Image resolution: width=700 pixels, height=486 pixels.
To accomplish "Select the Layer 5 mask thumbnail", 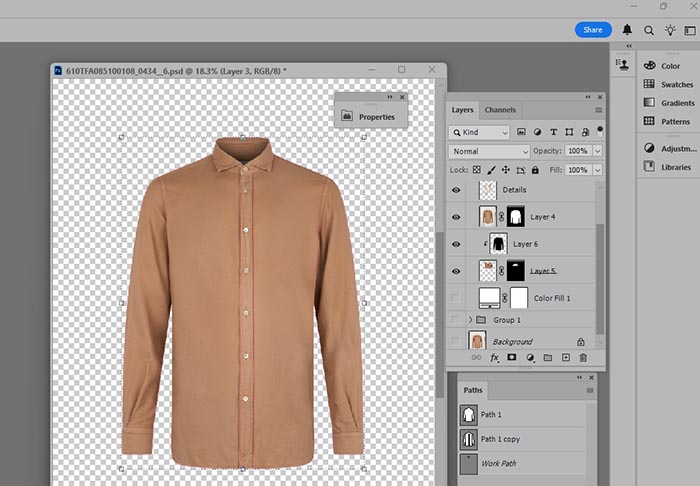I will tap(516, 271).
